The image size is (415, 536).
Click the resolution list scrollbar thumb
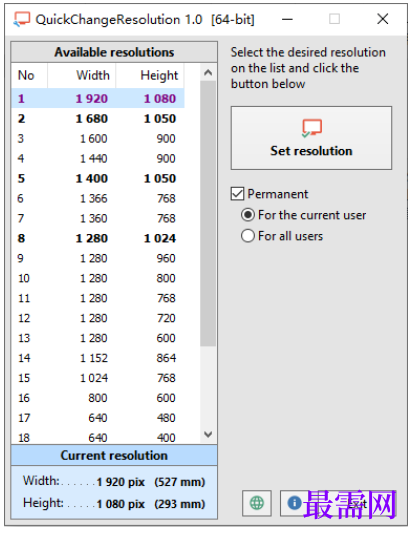click(x=208, y=214)
